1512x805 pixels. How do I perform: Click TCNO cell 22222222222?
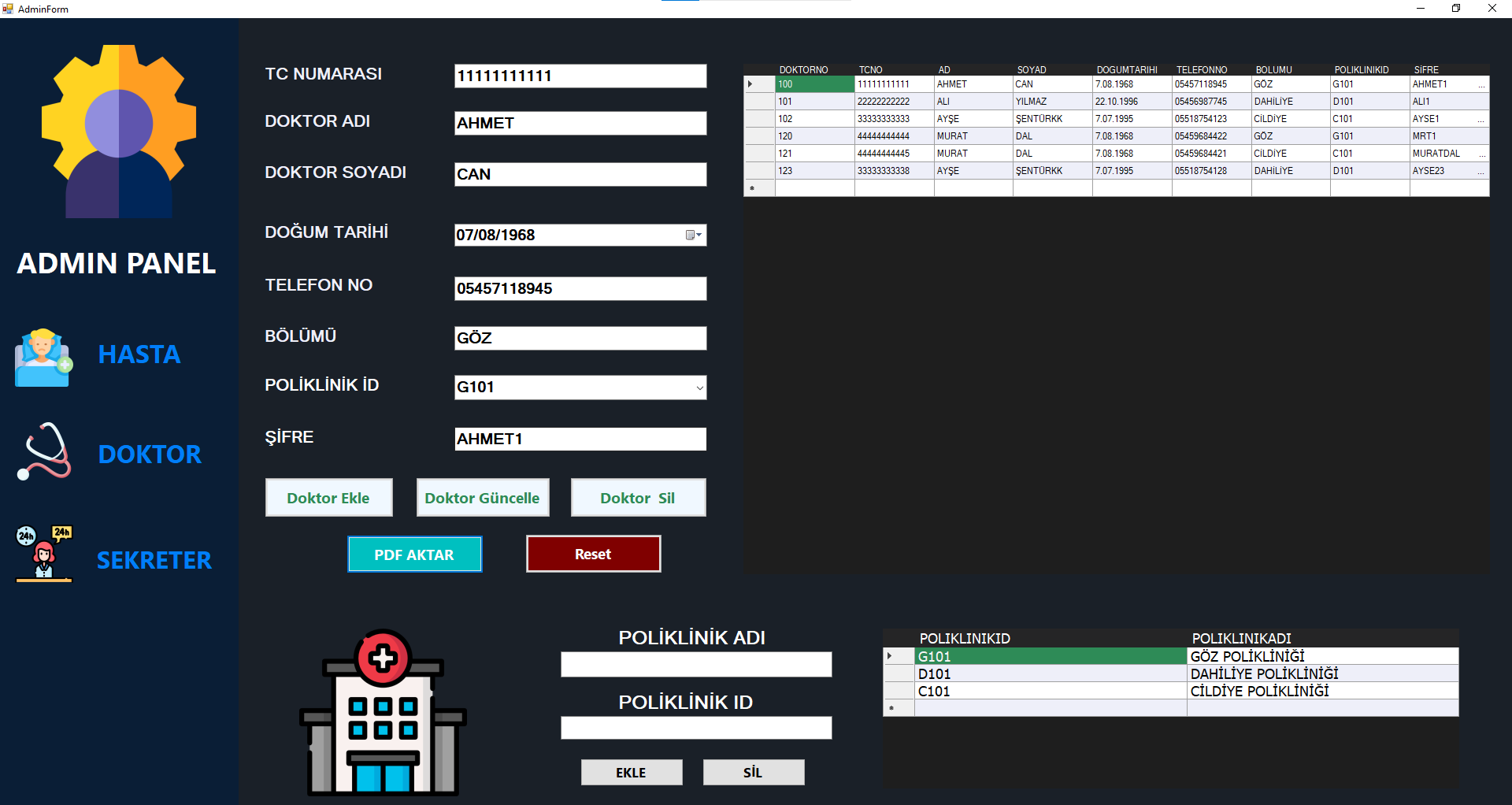point(895,102)
